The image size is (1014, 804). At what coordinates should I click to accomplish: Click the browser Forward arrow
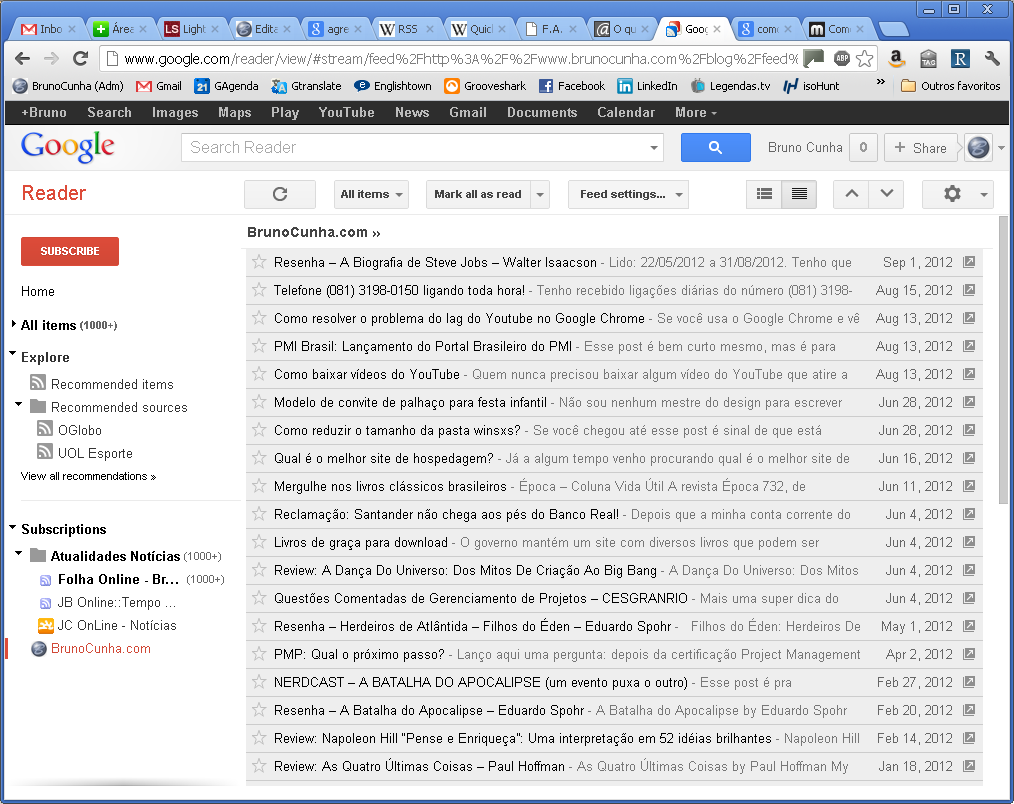pyautogui.click(x=51, y=59)
